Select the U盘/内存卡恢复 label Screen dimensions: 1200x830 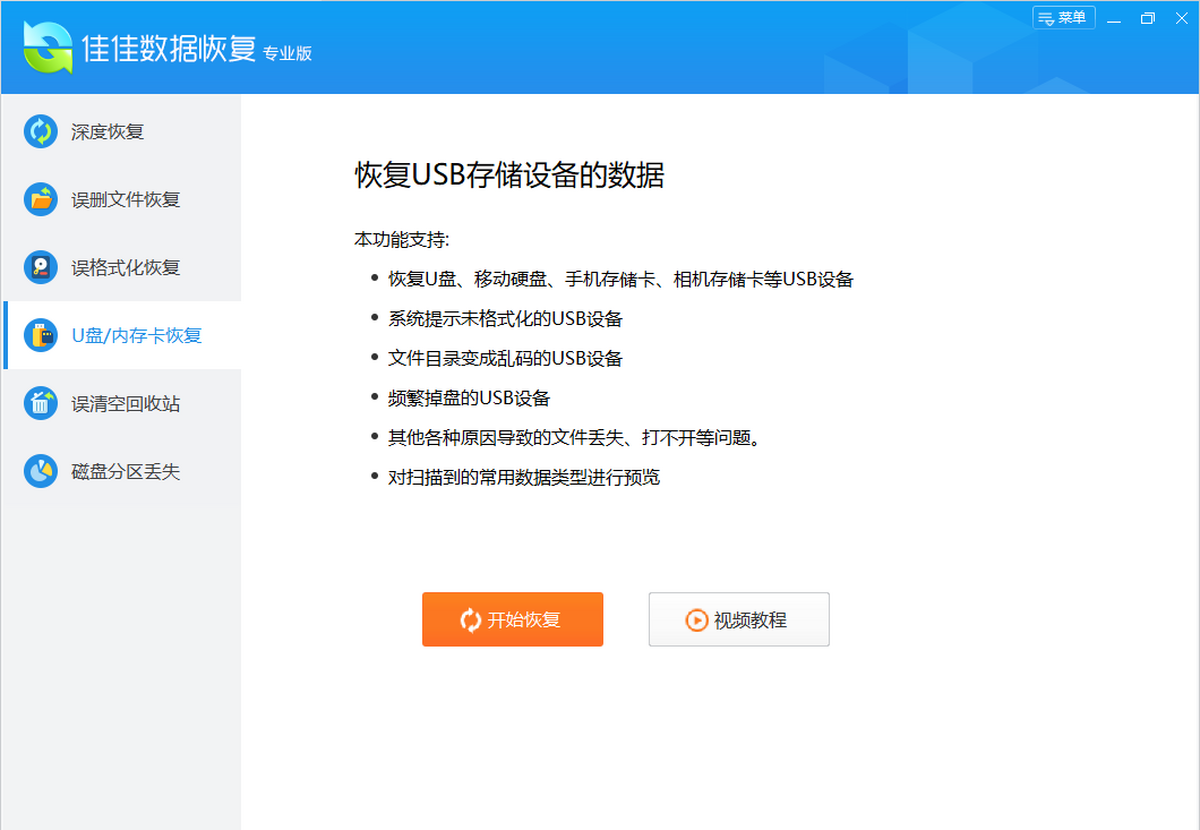137,335
